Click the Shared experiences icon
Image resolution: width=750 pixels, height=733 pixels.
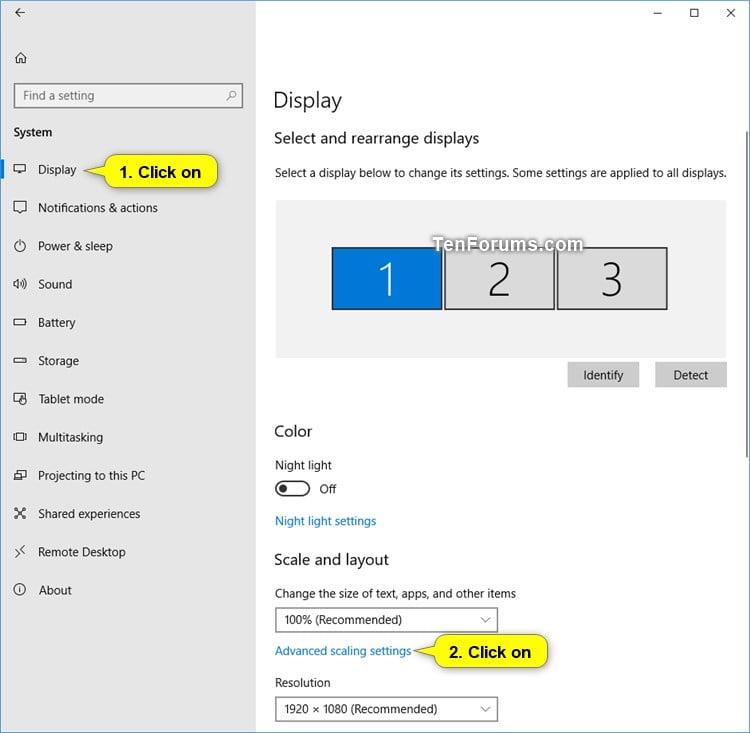pyautogui.click(x=20, y=513)
